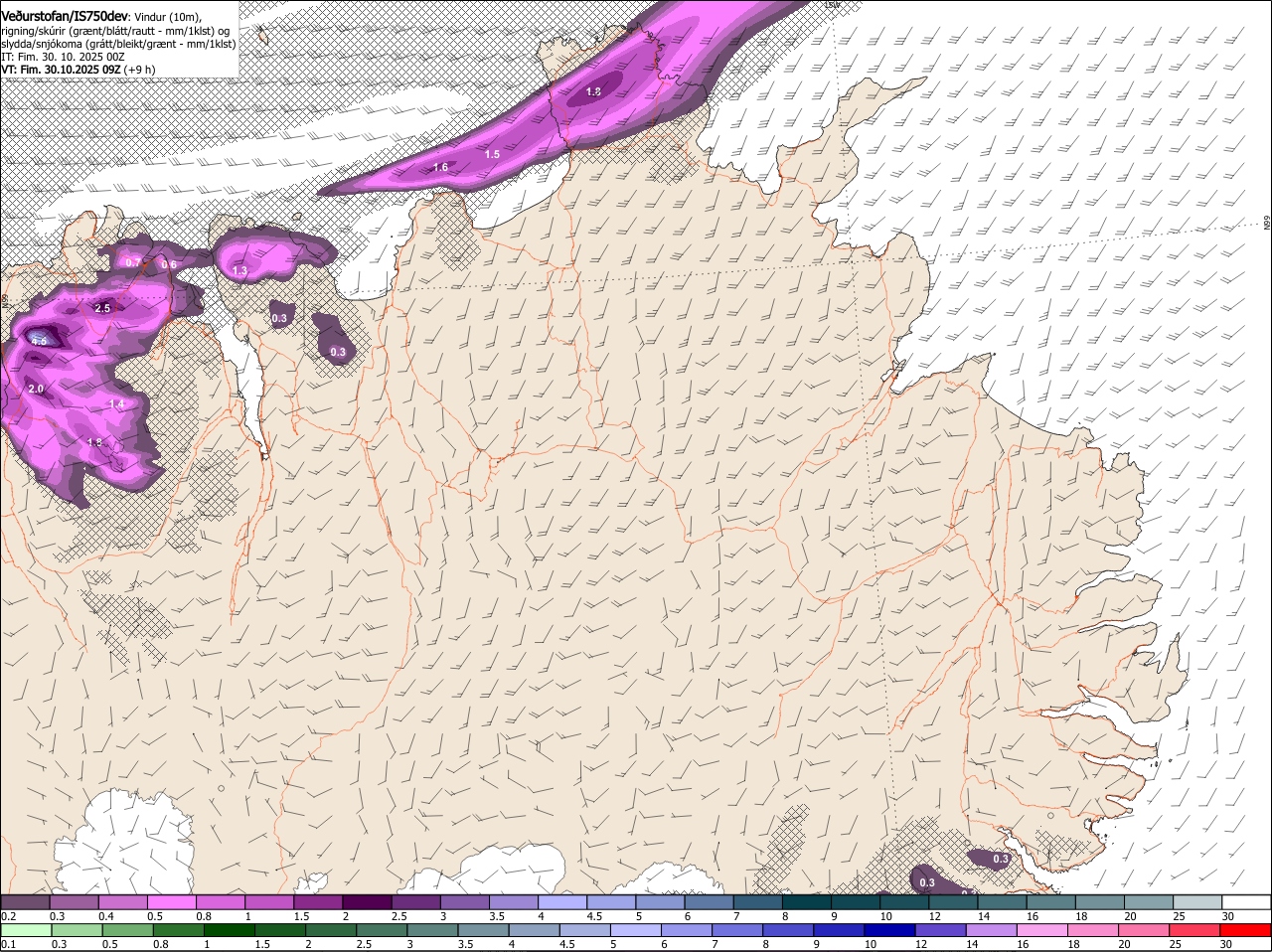Screen dimensions: 1272x952
Task: Click the 'VT: Fim. 30.10.2025 09Z' valid time
Action: 61,71
